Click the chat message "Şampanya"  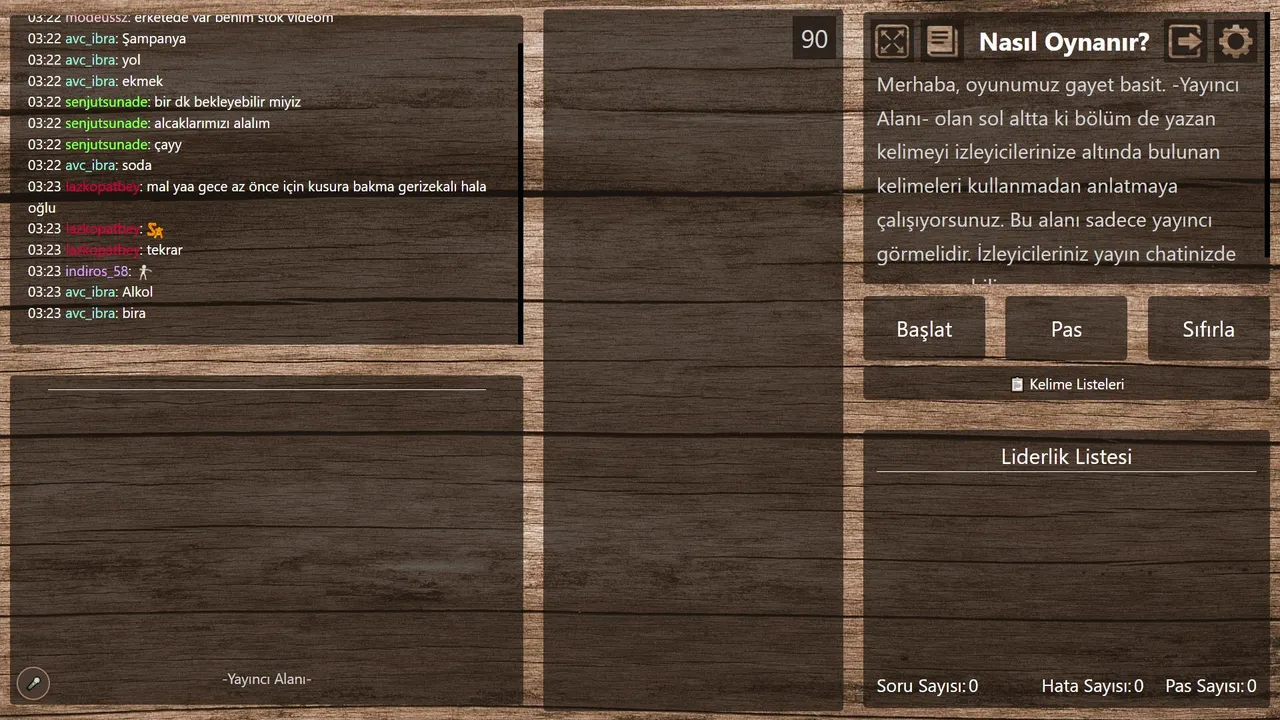click(154, 39)
